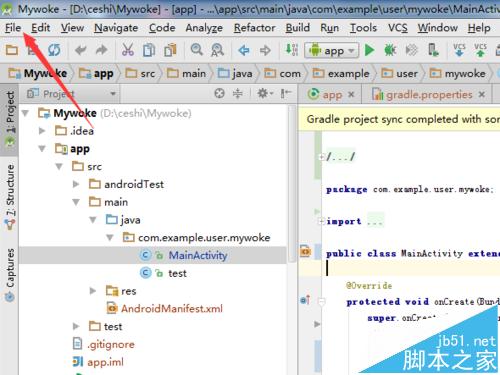Open the Tools menu
The image size is (500, 375).
pos(363,28)
